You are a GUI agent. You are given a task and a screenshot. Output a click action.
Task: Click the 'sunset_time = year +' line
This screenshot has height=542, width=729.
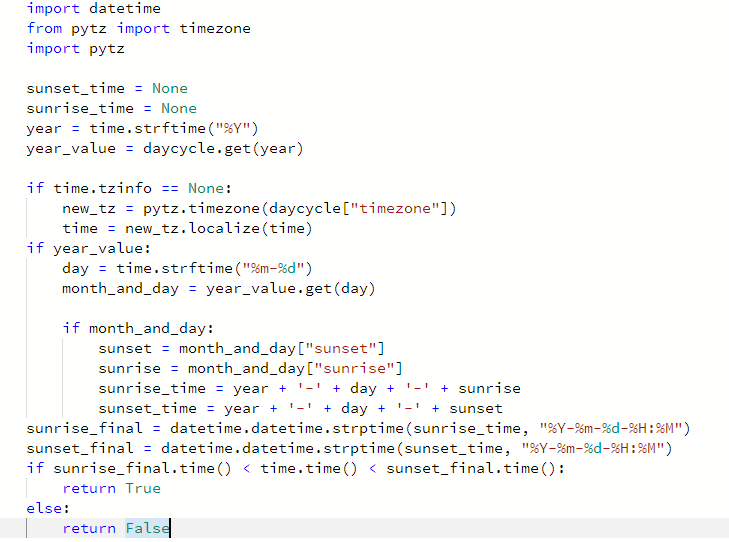point(300,408)
